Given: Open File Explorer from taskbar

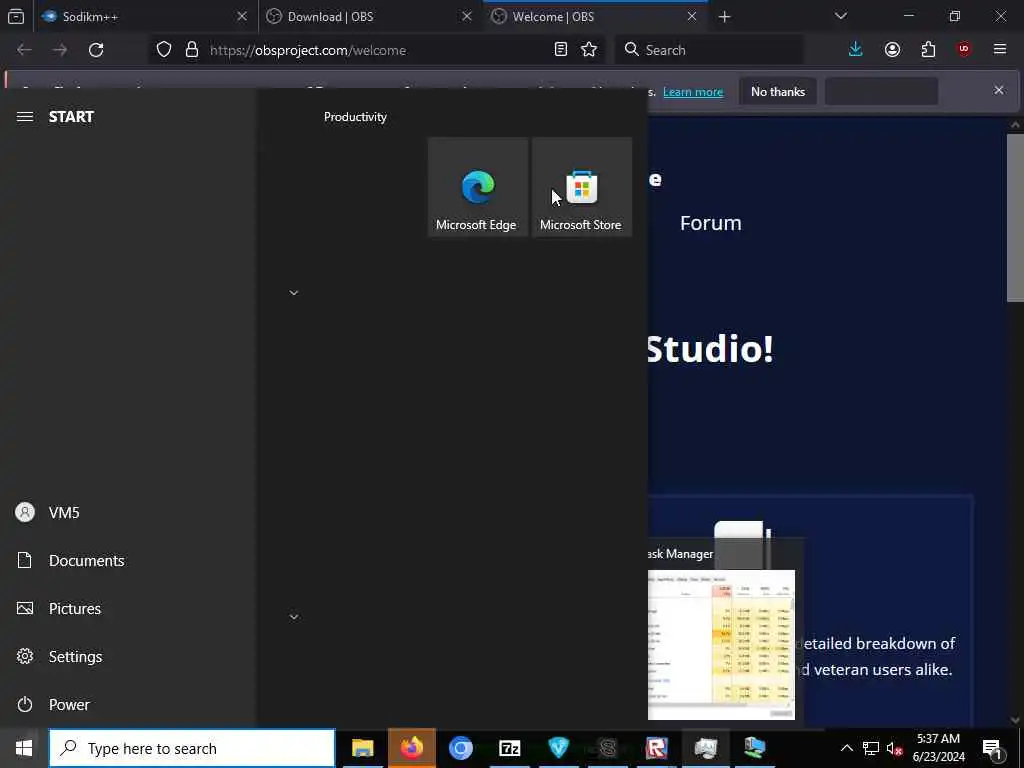Looking at the screenshot, I should coord(362,748).
